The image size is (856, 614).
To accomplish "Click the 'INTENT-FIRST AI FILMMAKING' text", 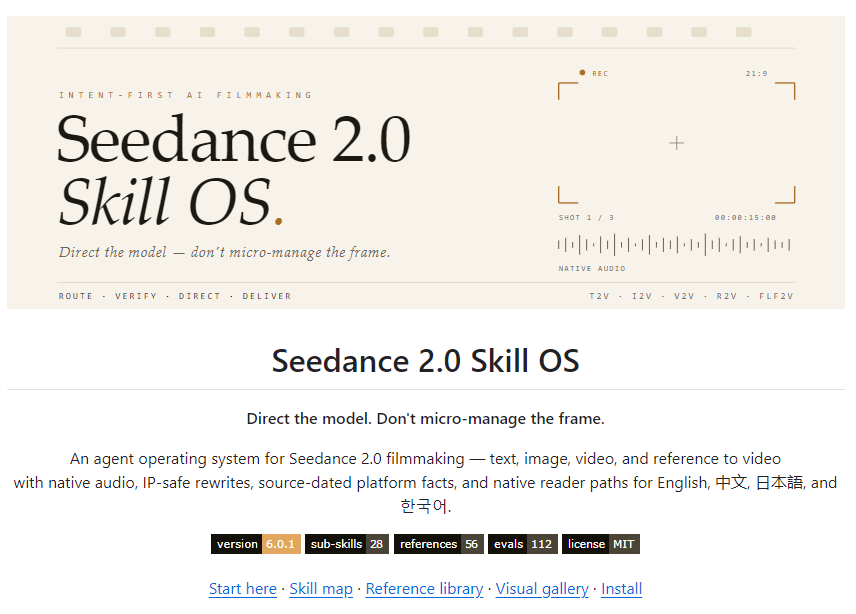I will (x=186, y=95).
